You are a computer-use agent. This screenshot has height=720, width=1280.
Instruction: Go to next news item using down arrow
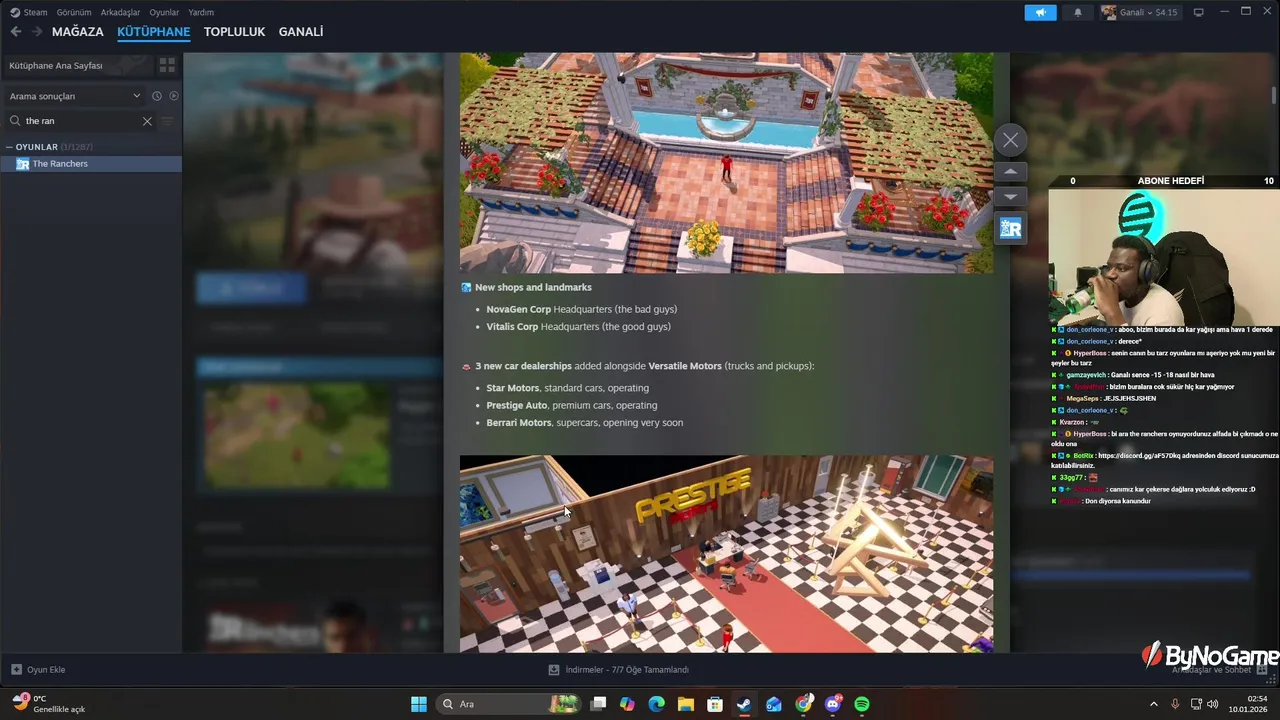click(1010, 197)
